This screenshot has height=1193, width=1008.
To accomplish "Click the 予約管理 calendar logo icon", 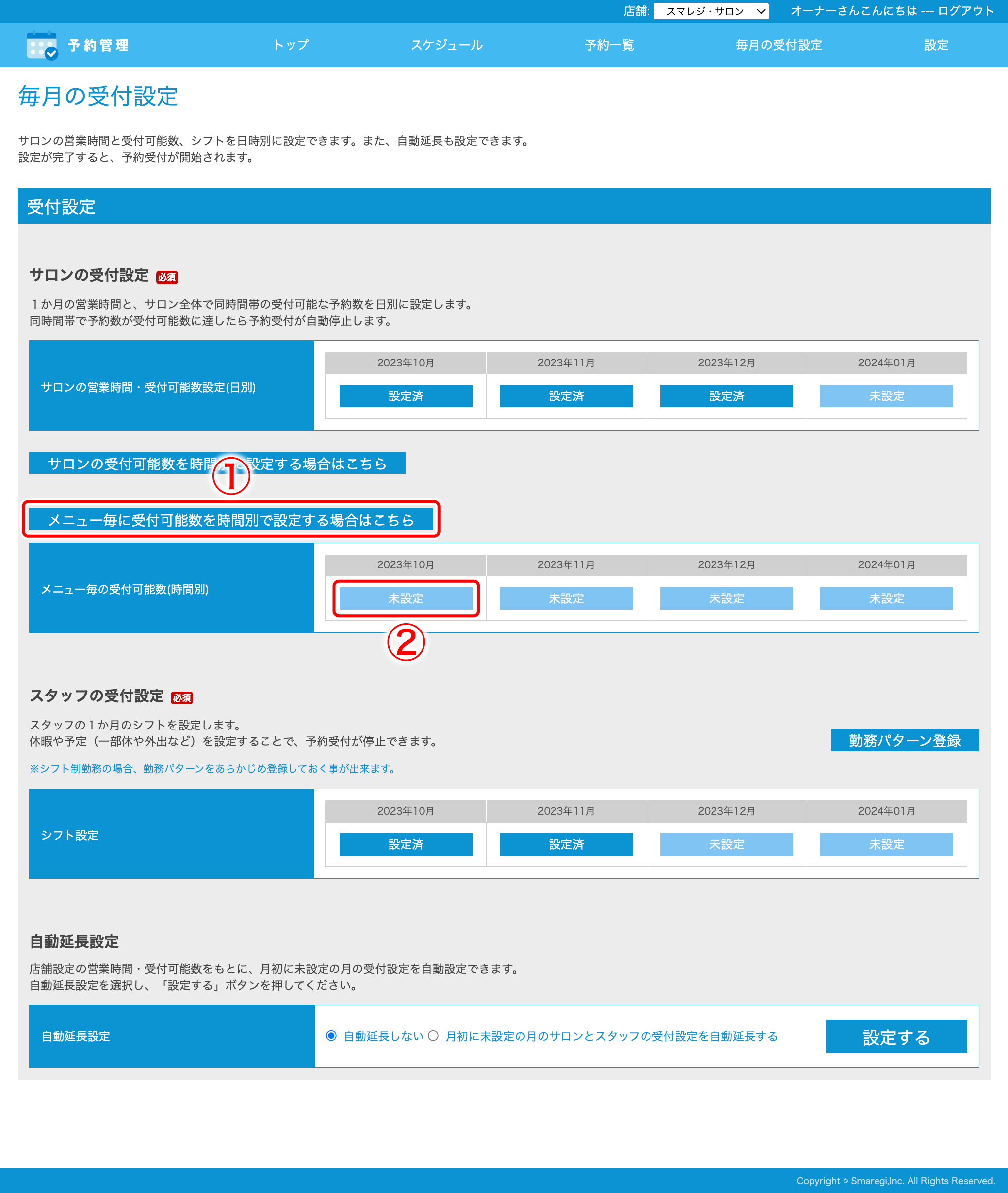I will [x=42, y=45].
